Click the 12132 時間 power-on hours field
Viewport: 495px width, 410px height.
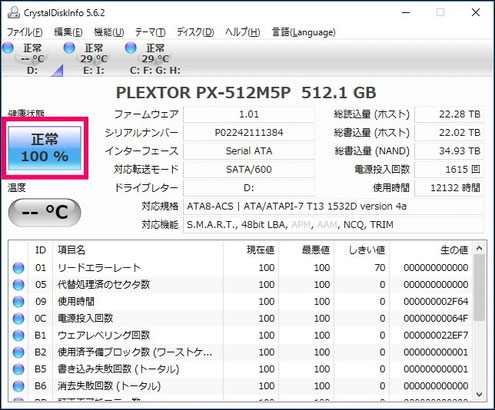coord(449,188)
